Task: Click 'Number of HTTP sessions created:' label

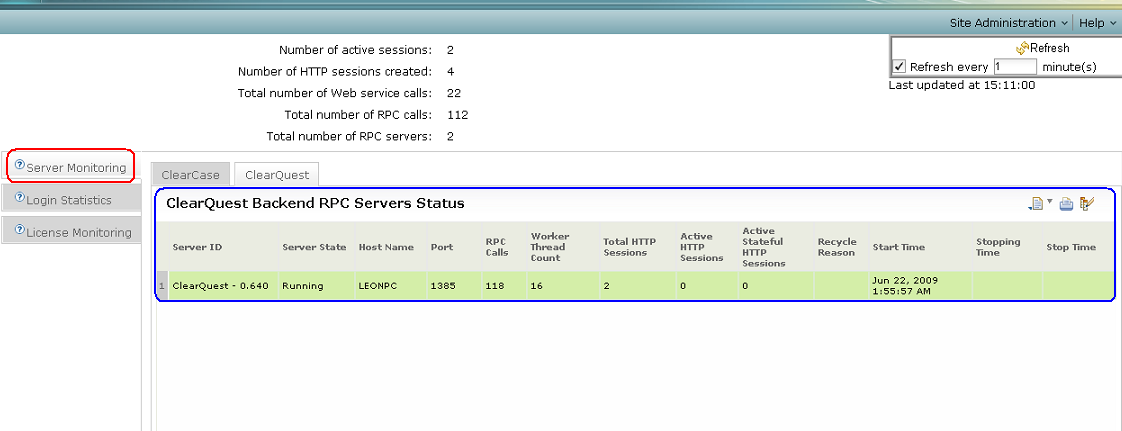Action: pyautogui.click(x=335, y=72)
